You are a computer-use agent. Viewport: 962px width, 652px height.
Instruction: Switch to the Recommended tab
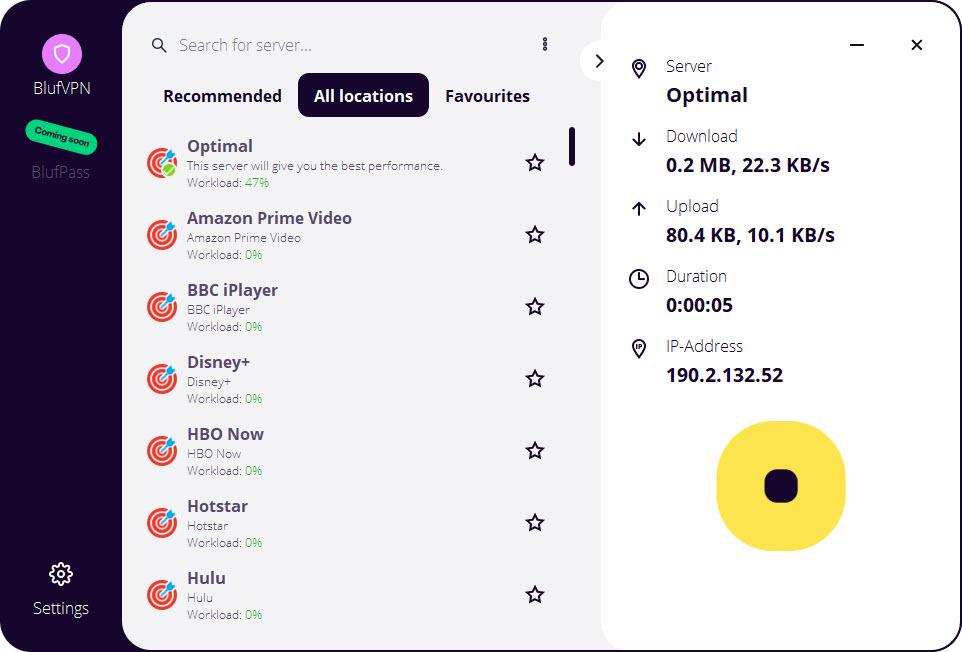point(222,96)
